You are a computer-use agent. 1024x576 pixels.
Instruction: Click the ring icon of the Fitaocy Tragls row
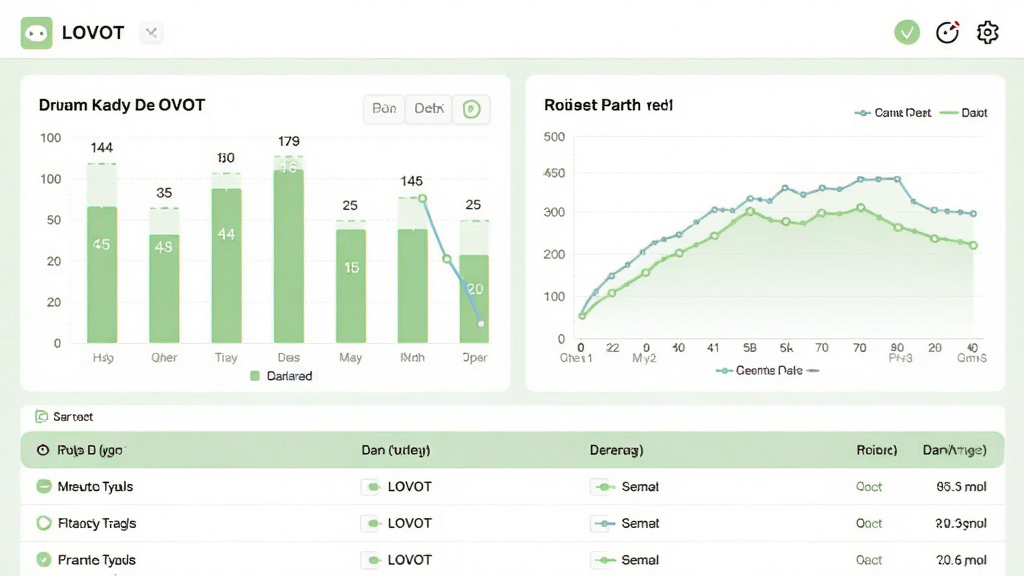coord(44,523)
